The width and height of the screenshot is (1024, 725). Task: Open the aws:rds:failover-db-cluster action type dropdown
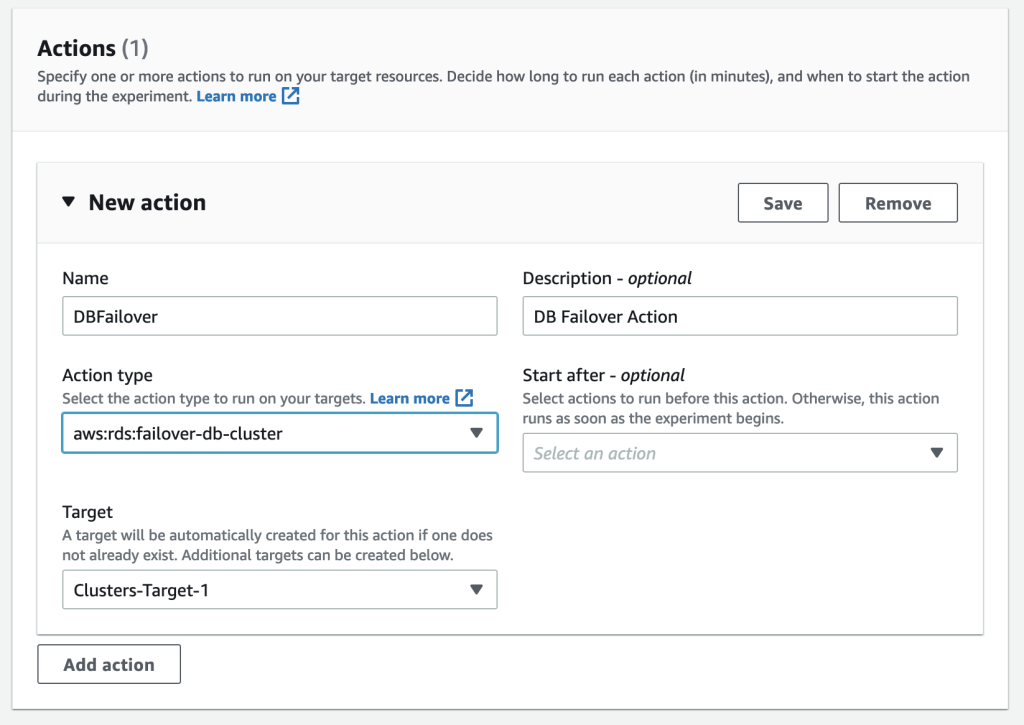coord(279,432)
